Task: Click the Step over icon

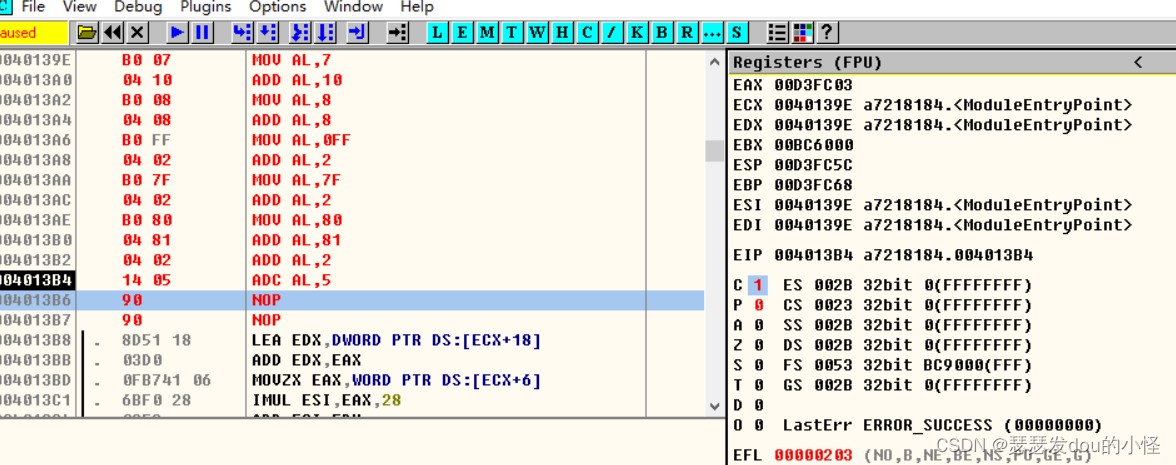Action: pyautogui.click(x=268, y=32)
